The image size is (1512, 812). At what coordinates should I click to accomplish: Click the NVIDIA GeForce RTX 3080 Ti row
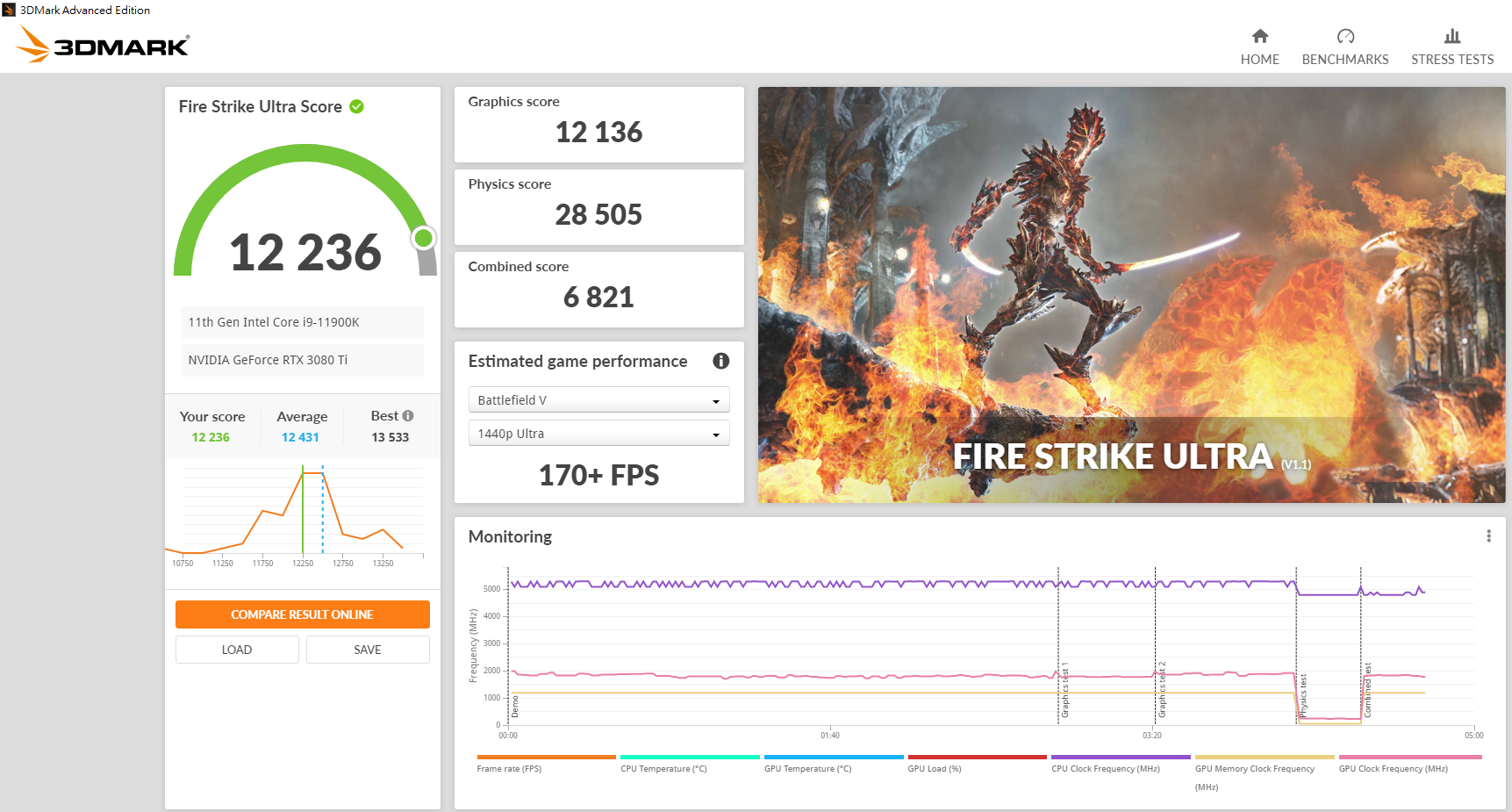coord(302,360)
